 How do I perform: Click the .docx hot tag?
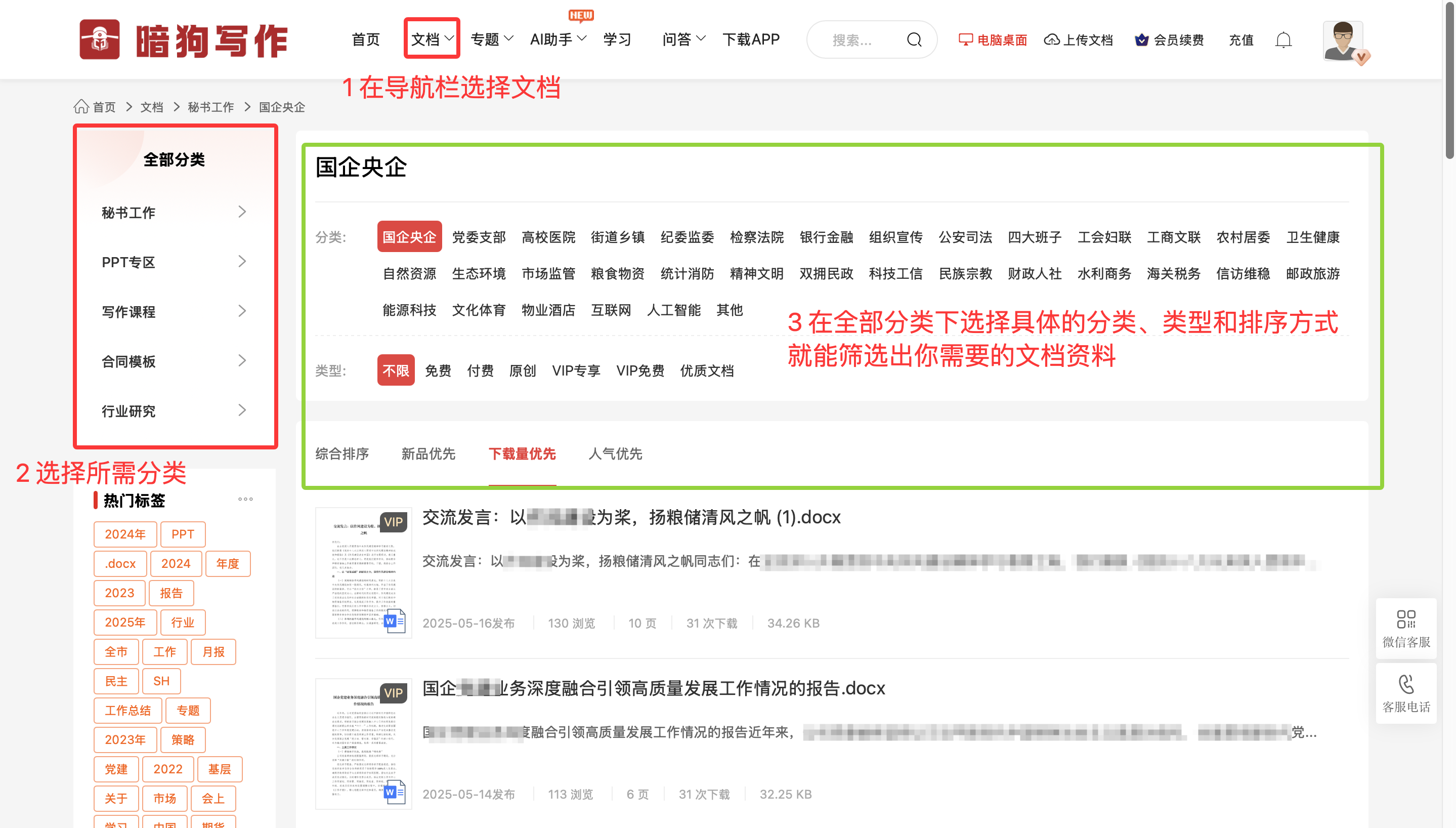pyautogui.click(x=120, y=564)
